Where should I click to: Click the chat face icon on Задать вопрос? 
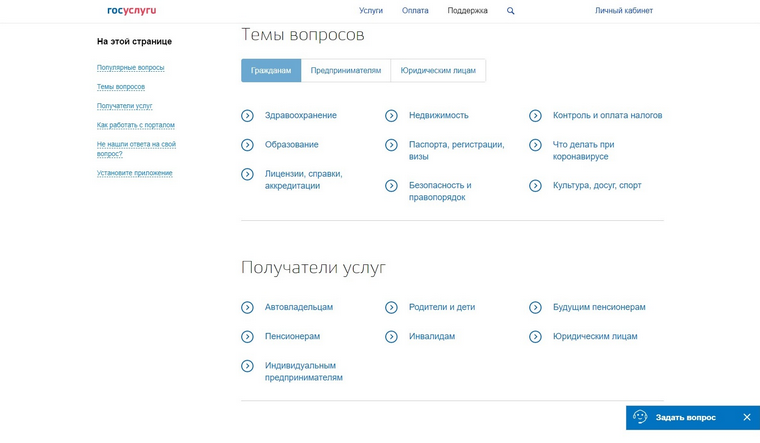(640, 417)
